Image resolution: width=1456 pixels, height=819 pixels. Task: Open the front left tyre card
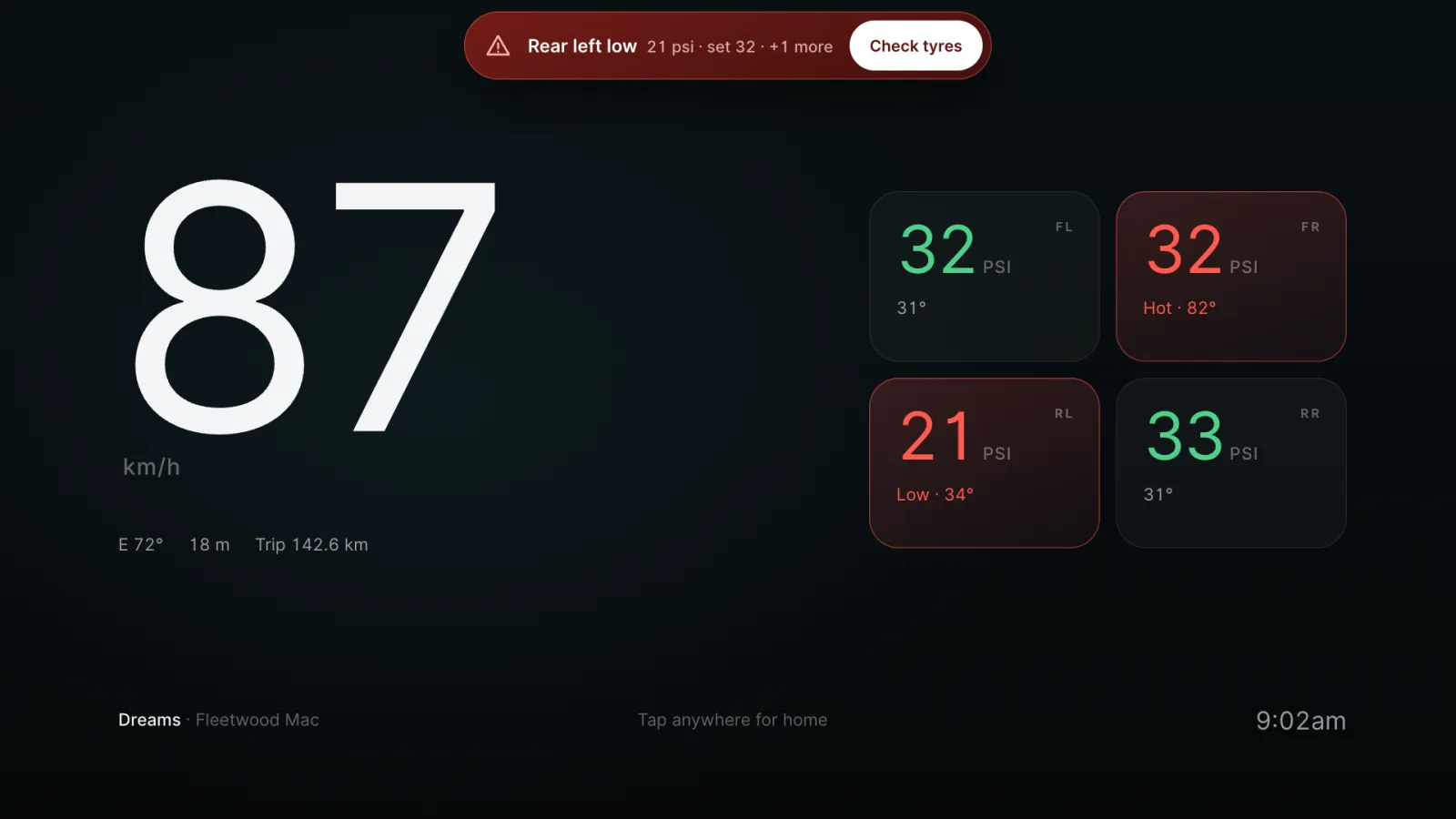point(985,277)
